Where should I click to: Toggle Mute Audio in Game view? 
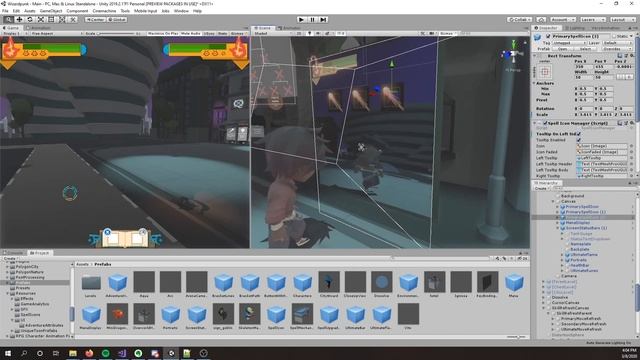coord(191,33)
